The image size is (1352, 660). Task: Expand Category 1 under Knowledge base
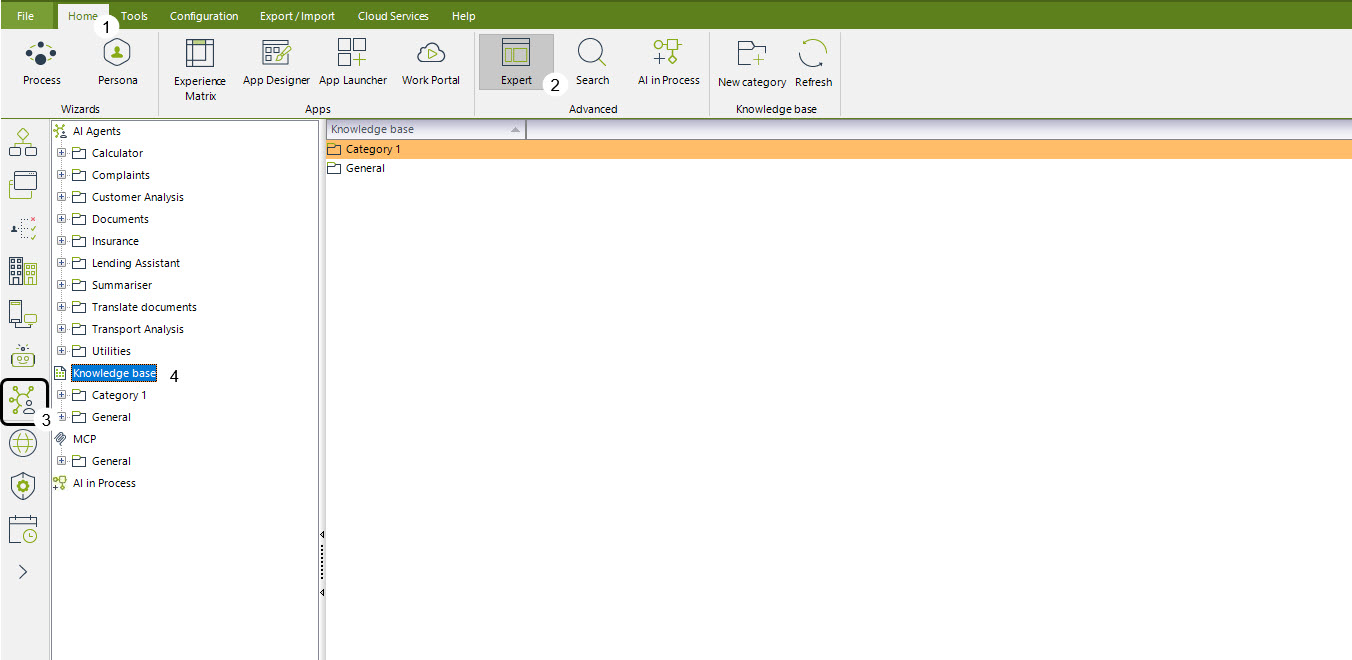[x=62, y=395]
